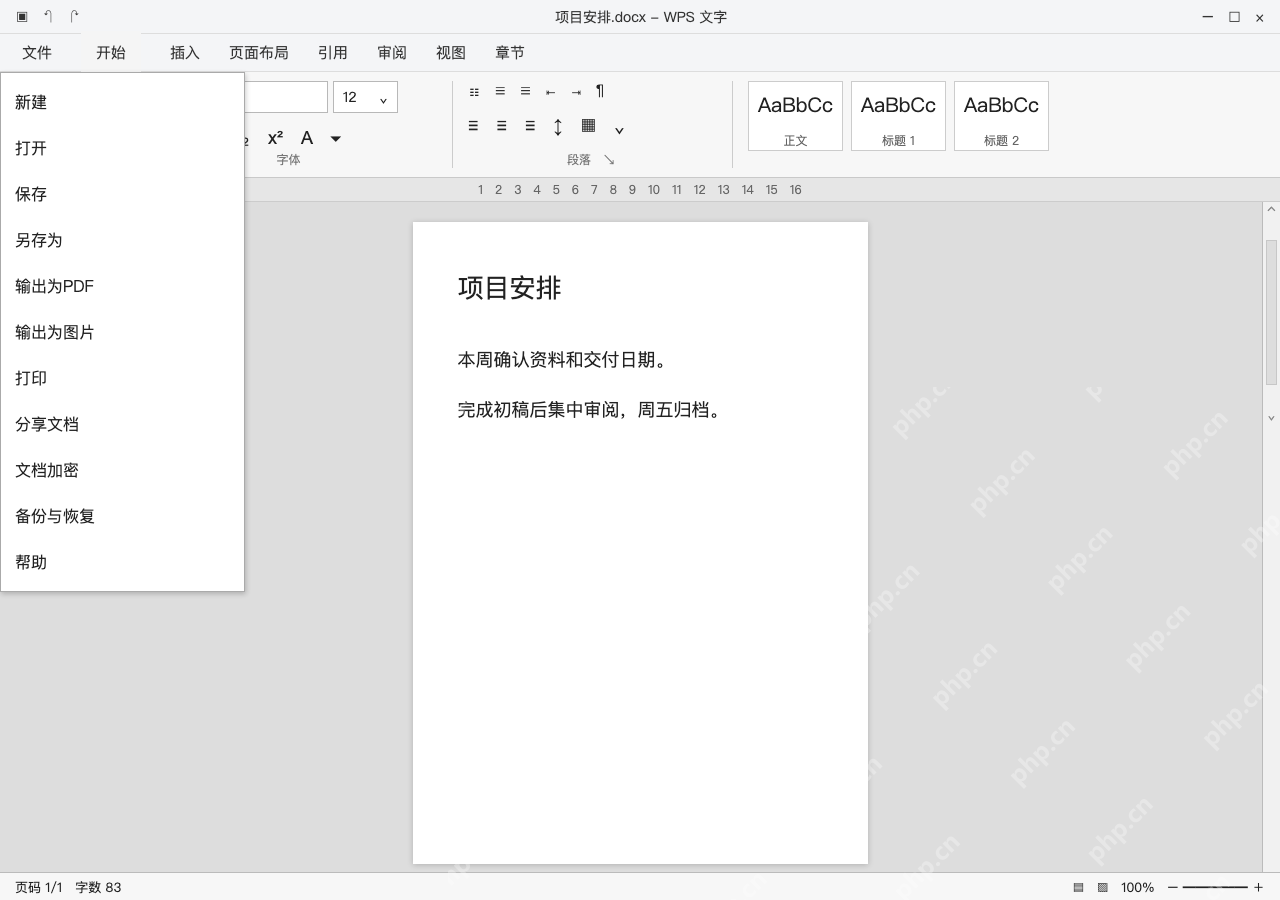The image size is (1280, 900).
Task: Click the scrollbar up arrow
Action: (1271, 210)
